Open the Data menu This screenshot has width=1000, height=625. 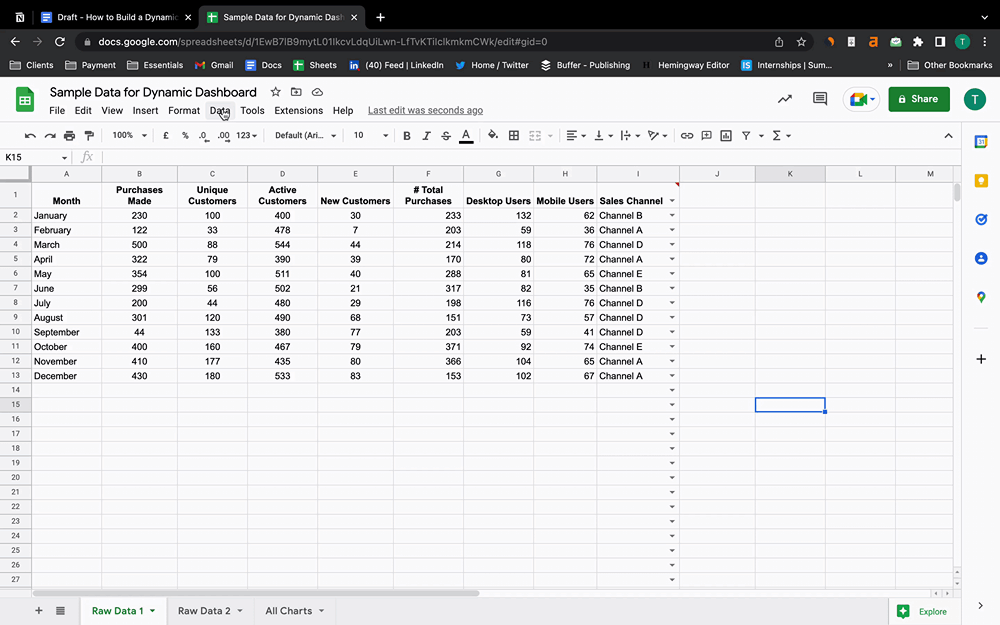[x=220, y=111]
